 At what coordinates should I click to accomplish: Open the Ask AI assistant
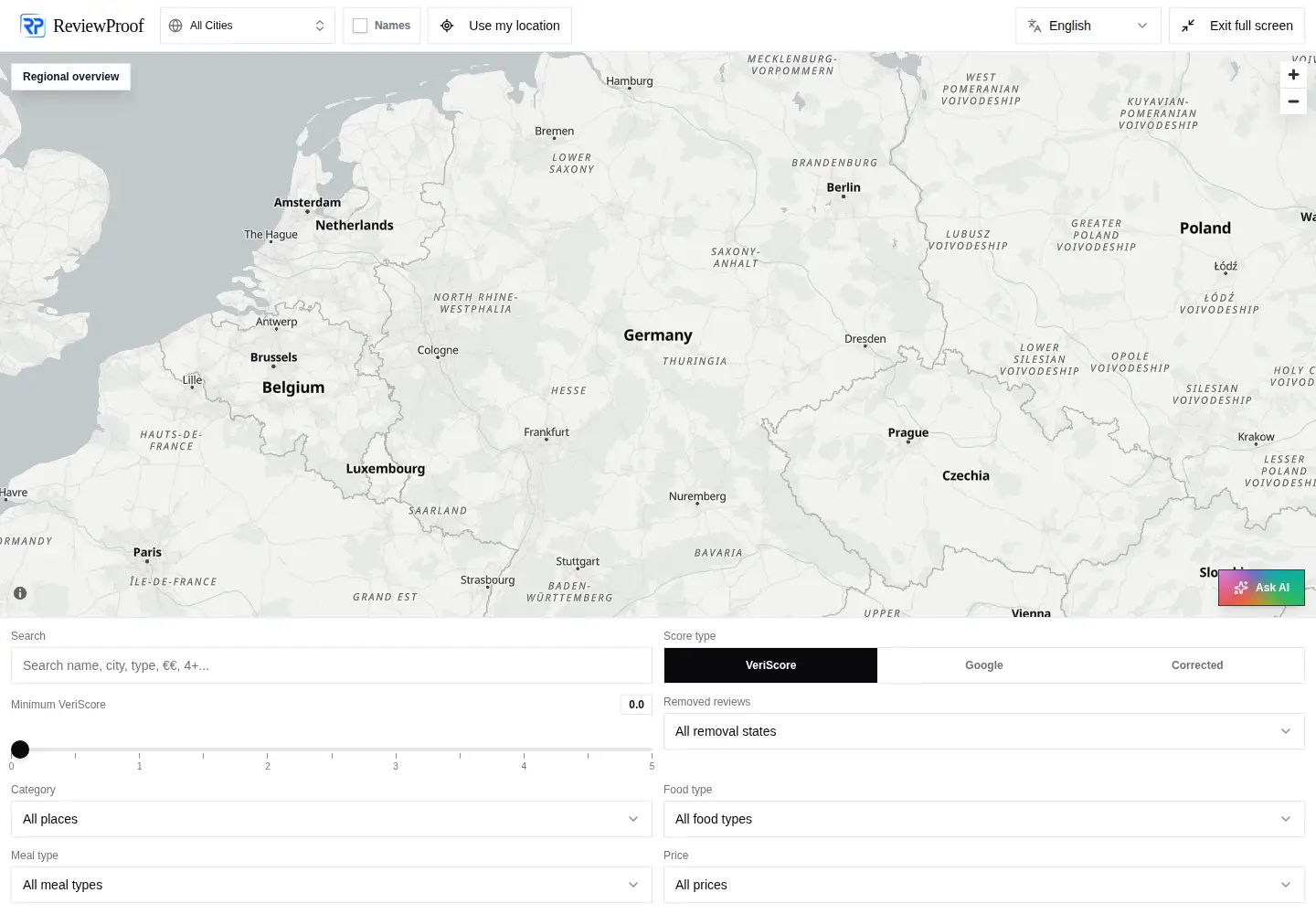coord(1261,588)
